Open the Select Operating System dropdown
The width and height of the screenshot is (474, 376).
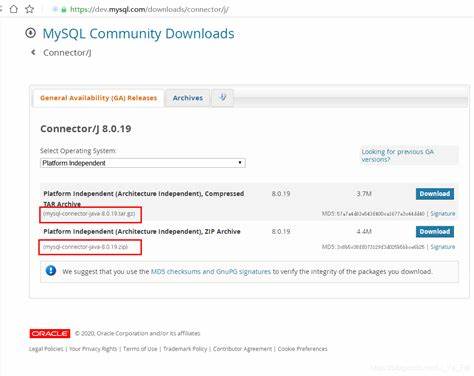click(x=143, y=163)
